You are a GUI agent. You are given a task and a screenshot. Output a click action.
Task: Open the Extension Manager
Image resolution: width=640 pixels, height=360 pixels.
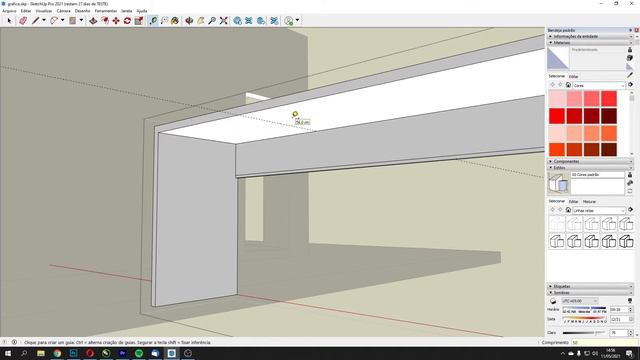274,20
